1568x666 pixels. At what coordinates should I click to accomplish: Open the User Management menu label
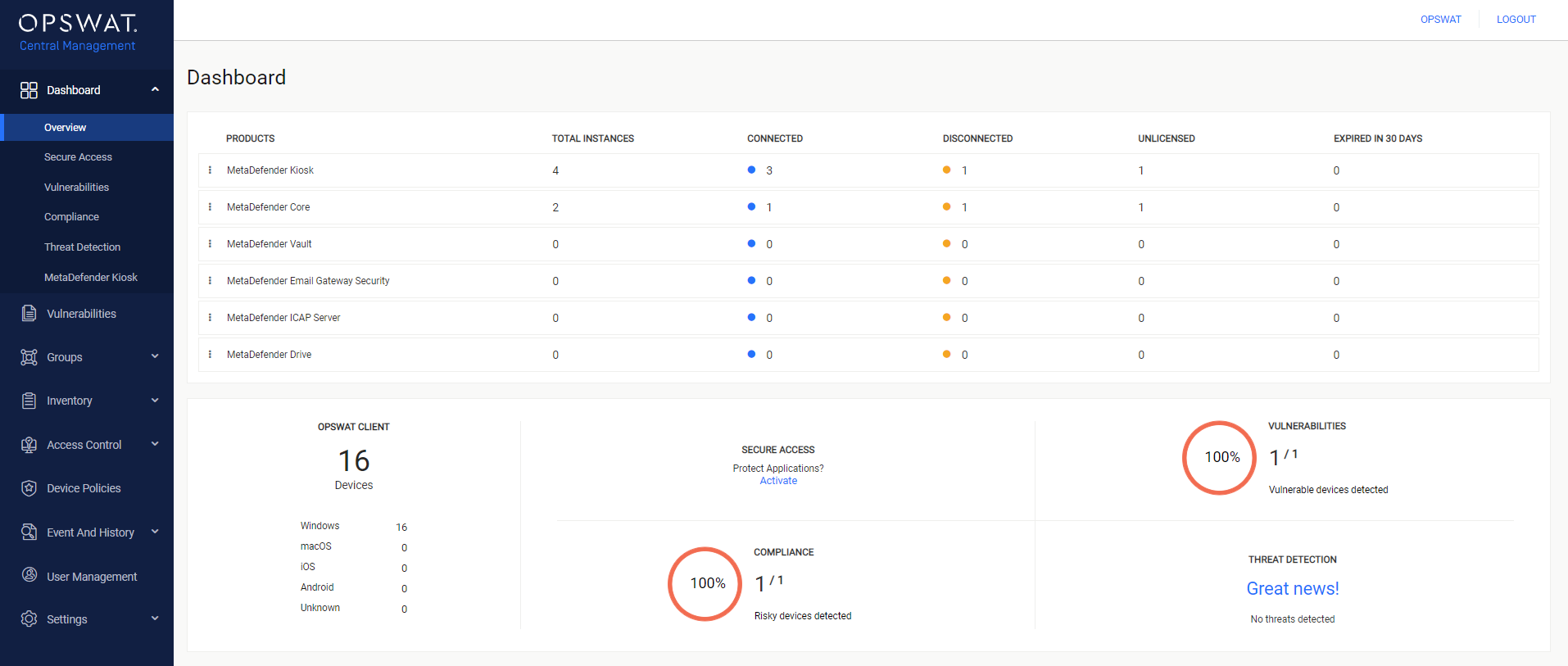(92, 577)
